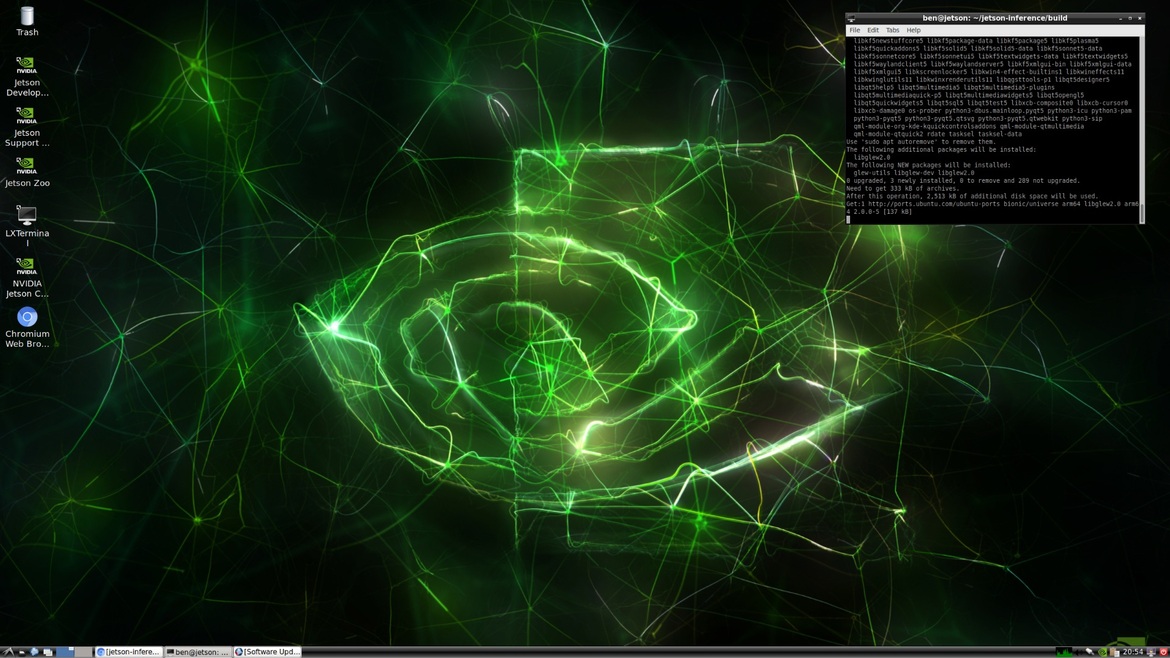Image resolution: width=1170 pixels, height=658 pixels.
Task: Open the Jetson Zoo desktop shortcut
Action: point(27,172)
